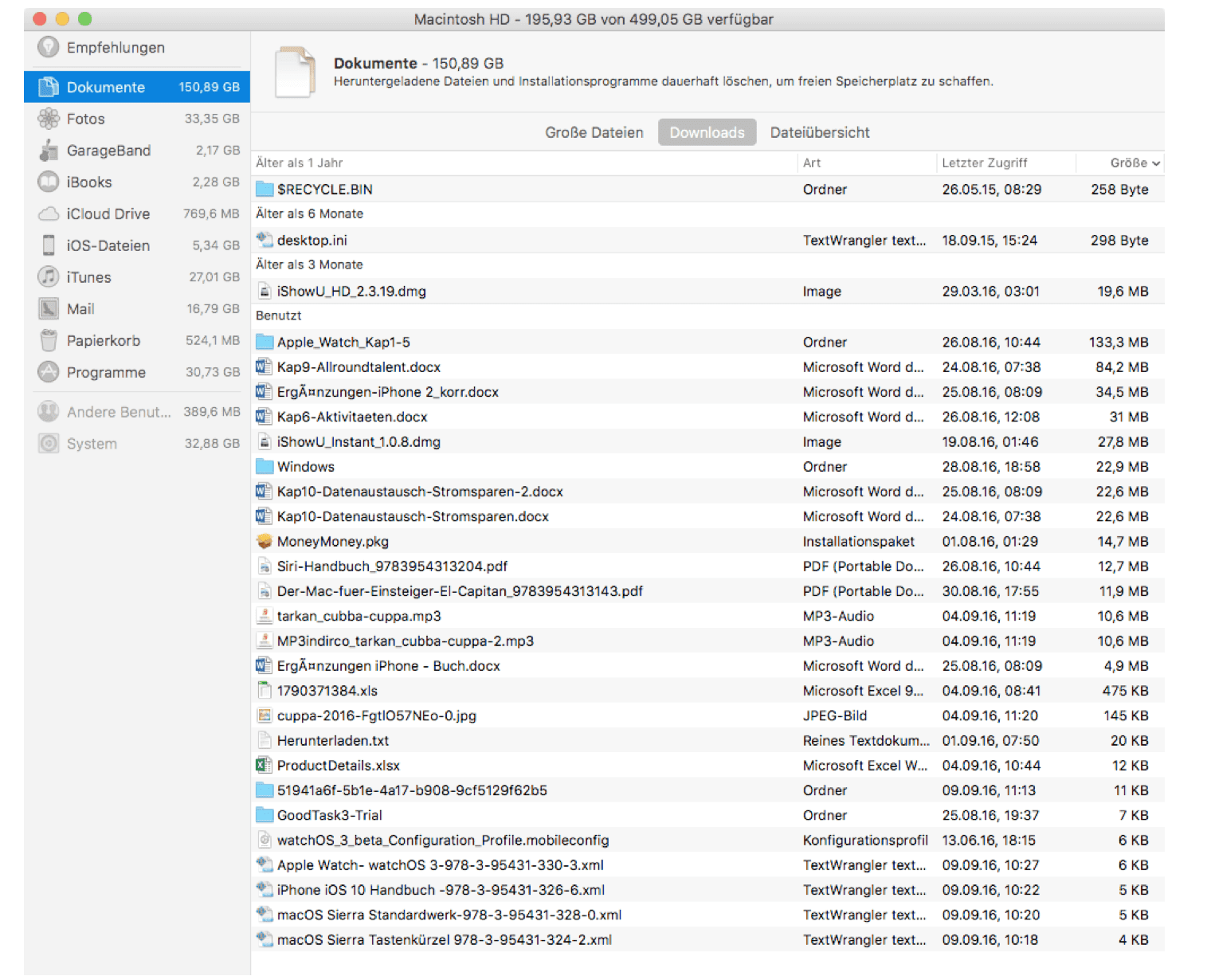Click the Windows folder icon
The height and width of the screenshot is (980, 1211).
coord(265,466)
